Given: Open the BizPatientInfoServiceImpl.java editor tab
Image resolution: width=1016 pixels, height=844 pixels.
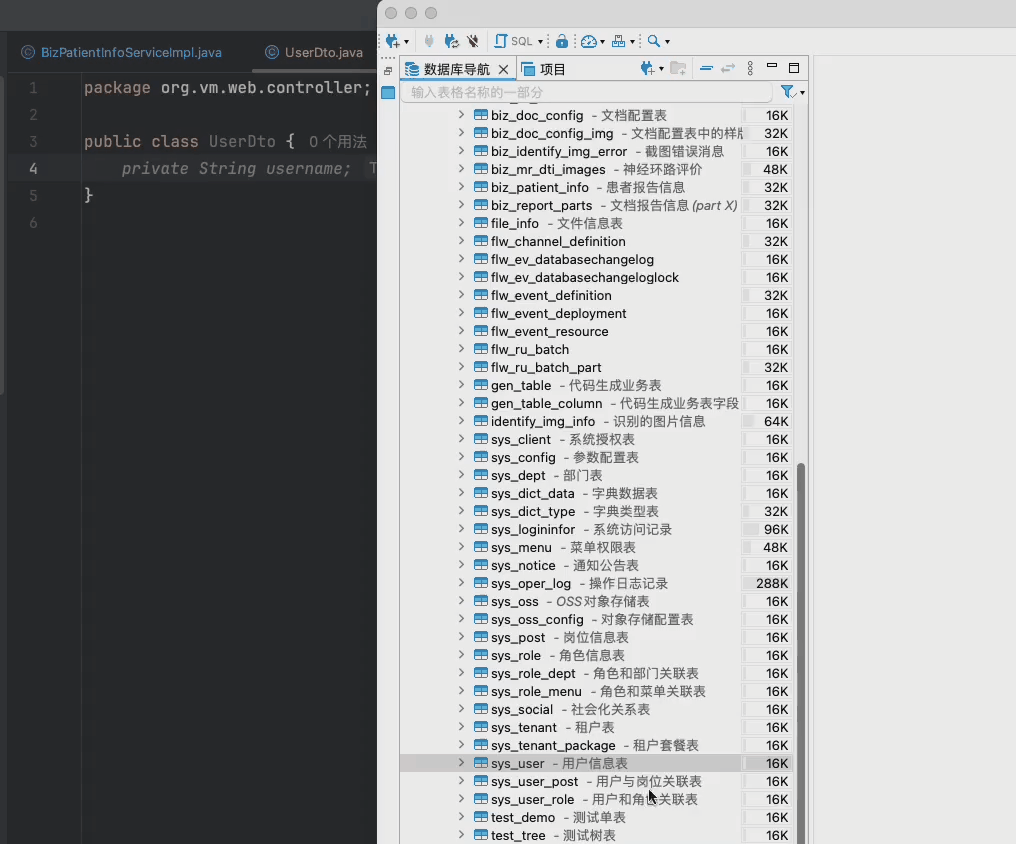Looking at the screenshot, I should [x=122, y=52].
